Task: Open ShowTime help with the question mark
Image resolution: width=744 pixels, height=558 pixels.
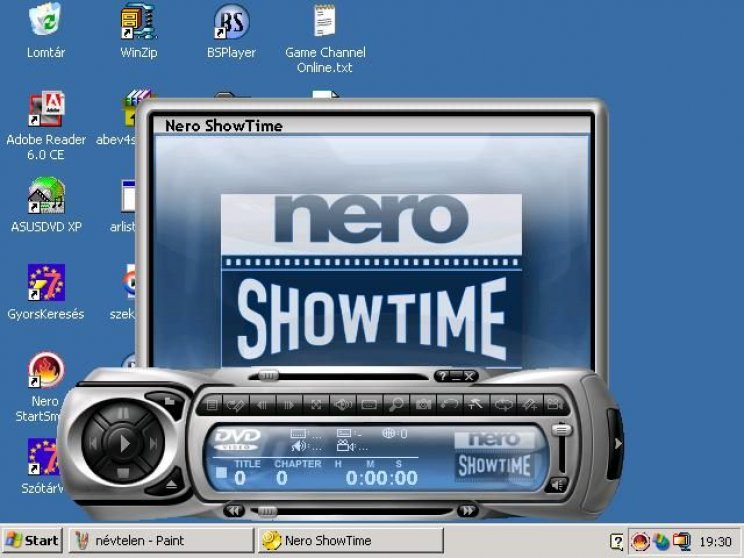Action: (x=443, y=376)
